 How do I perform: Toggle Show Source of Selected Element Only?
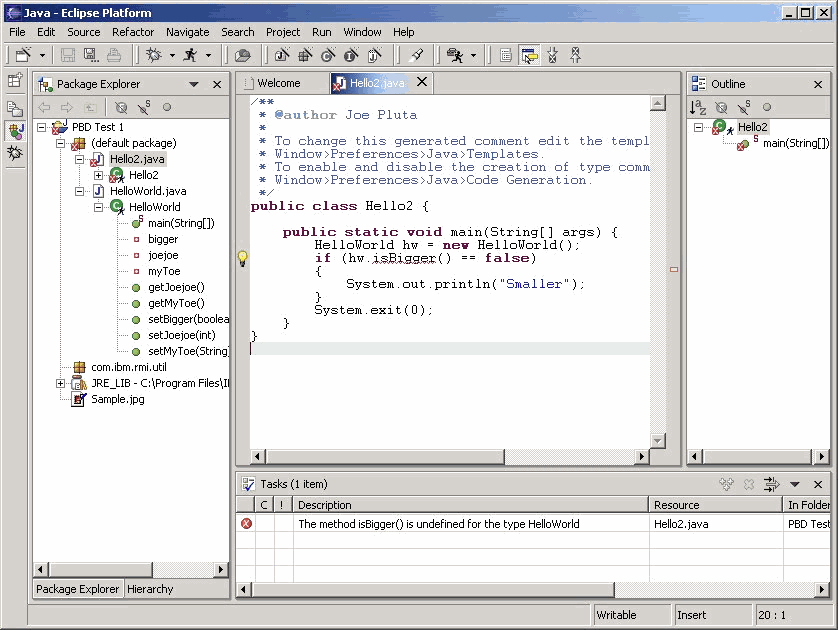point(506,55)
